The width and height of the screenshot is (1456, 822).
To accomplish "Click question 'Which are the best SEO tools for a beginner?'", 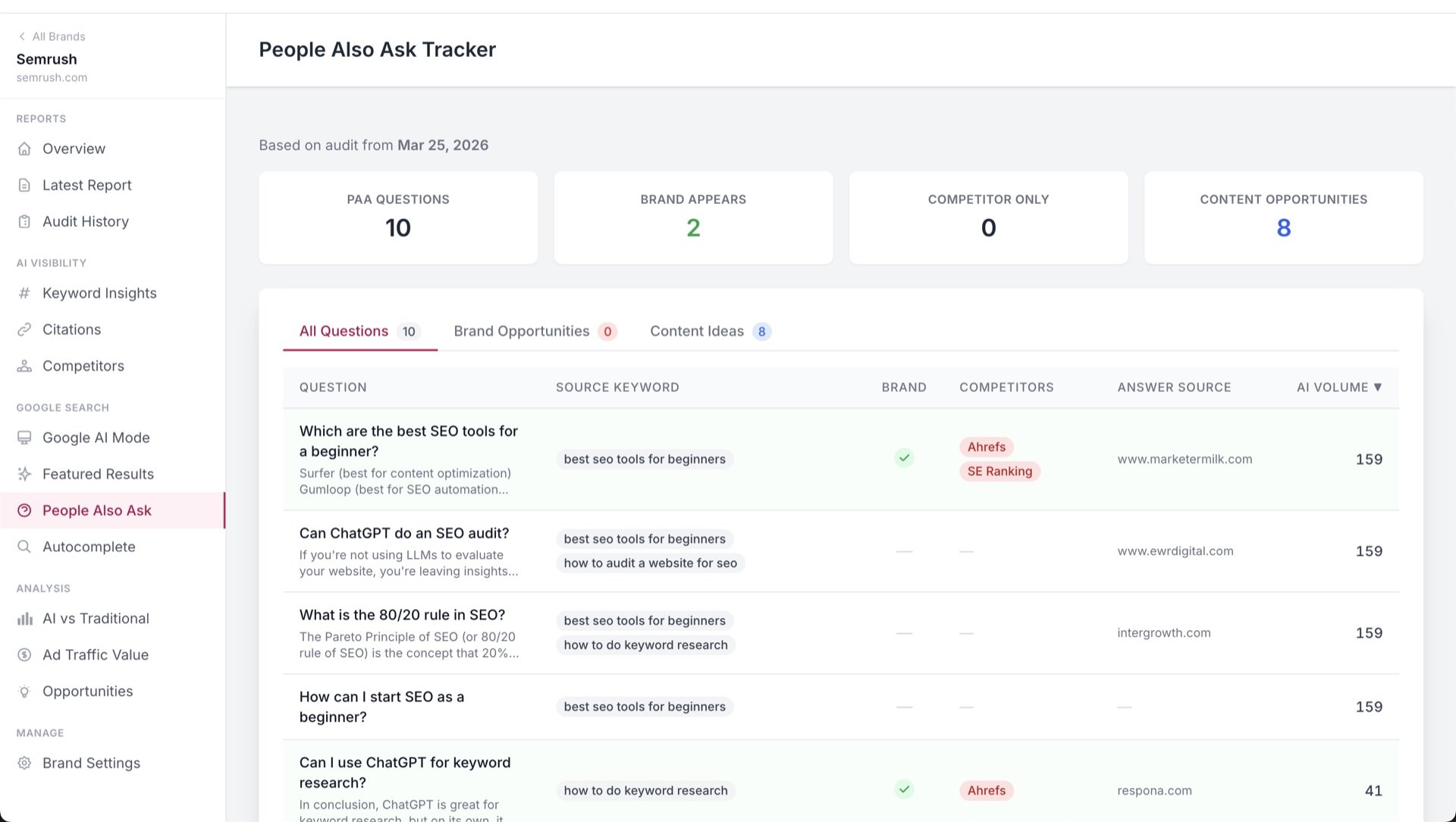I will click(x=409, y=441).
